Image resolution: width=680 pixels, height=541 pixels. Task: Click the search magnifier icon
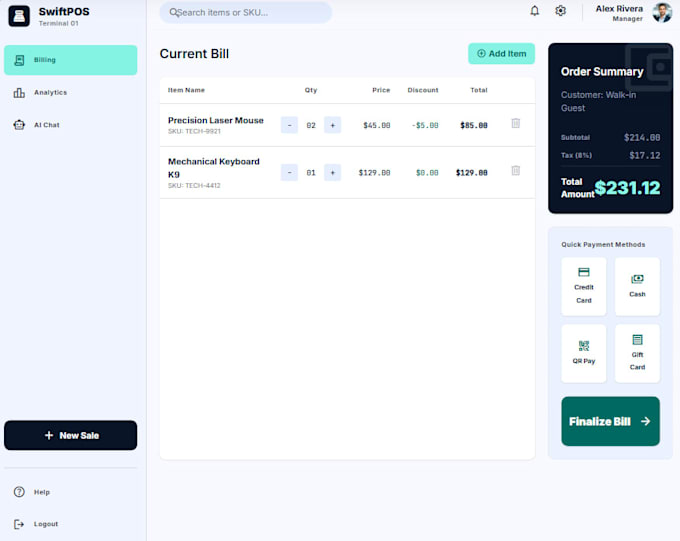click(x=173, y=13)
